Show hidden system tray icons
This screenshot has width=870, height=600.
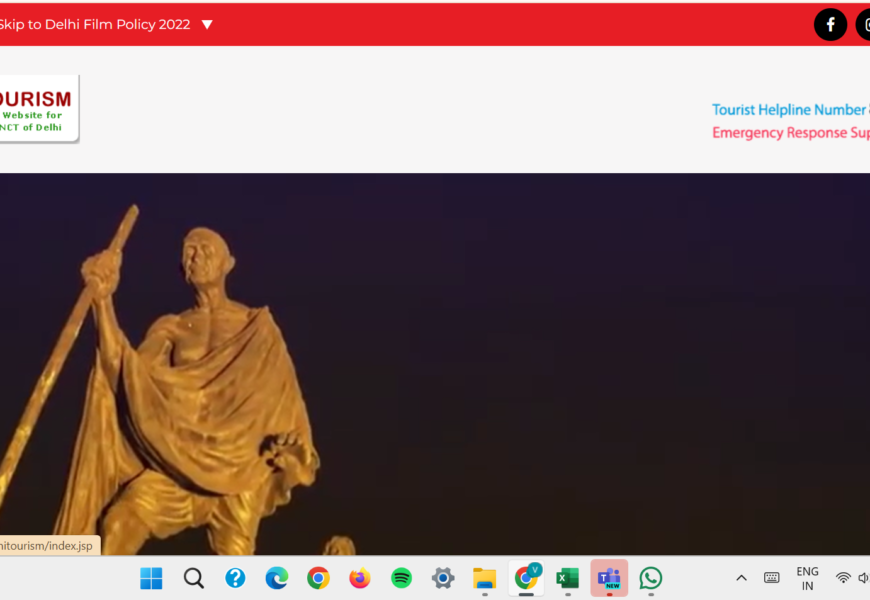pos(741,578)
